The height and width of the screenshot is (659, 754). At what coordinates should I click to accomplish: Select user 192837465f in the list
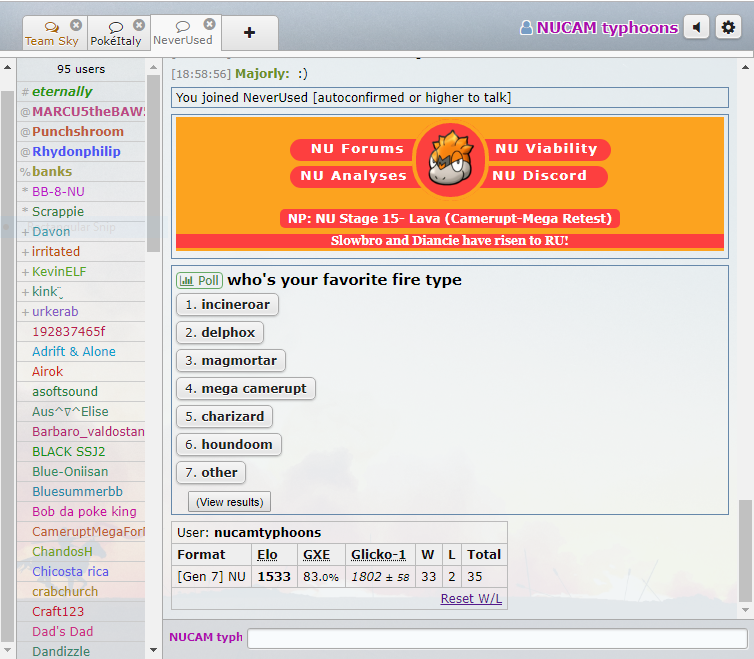(81, 331)
